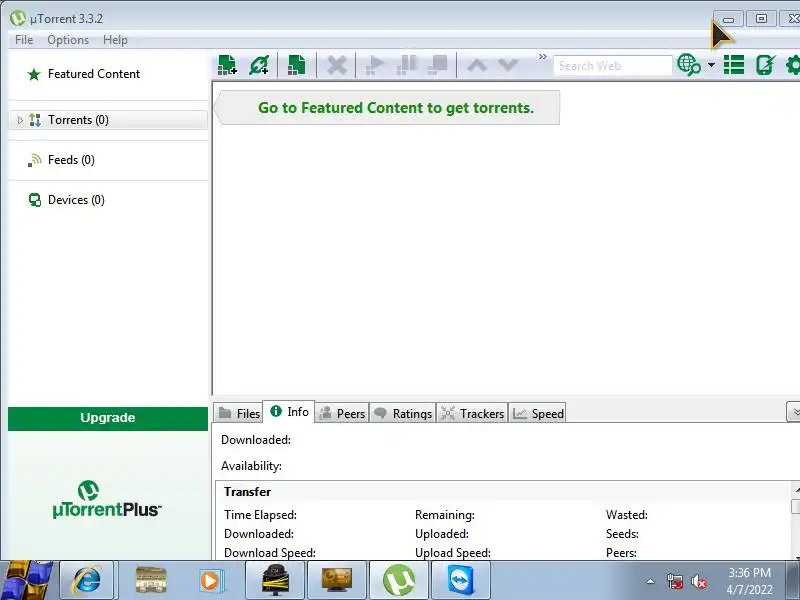Screen dimensions: 800x600
Task: Switch to the Speed tab
Action: click(538, 413)
